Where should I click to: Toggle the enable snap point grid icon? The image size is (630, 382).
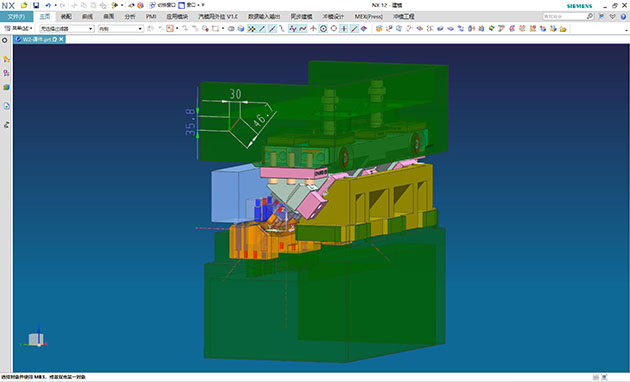pyautogui.click(x=252, y=29)
